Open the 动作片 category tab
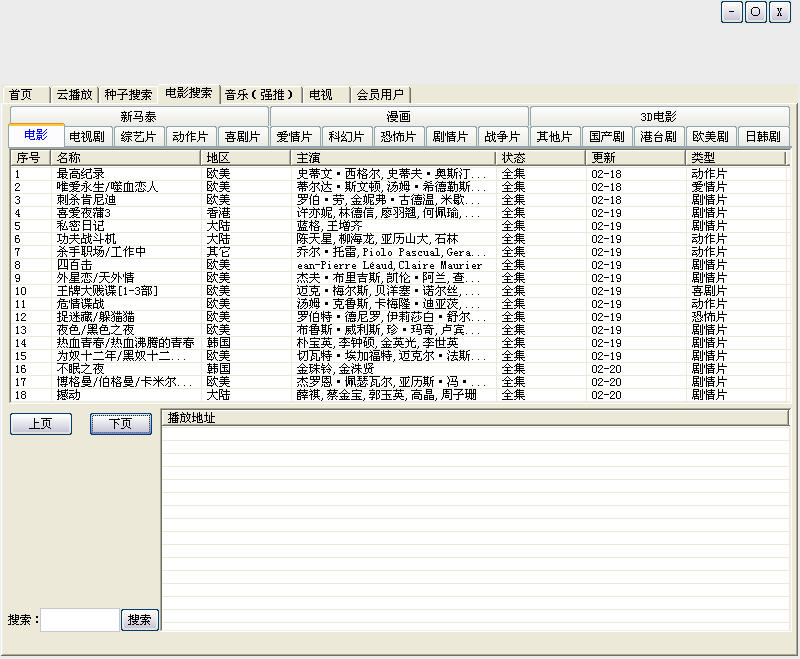The height and width of the screenshot is (659, 800). coord(191,137)
